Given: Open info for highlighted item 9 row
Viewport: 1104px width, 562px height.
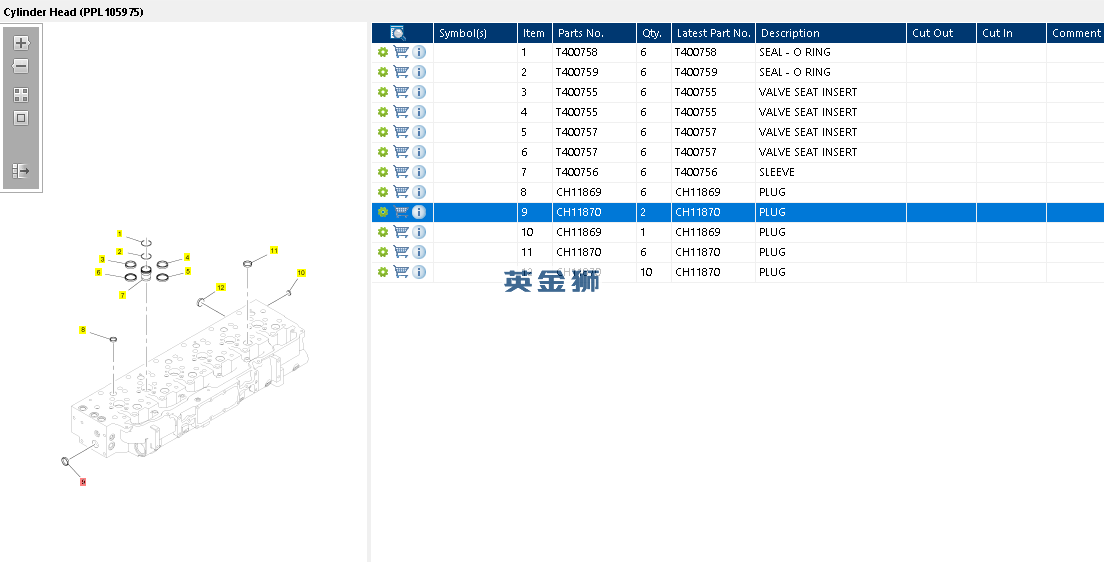Looking at the screenshot, I should (x=419, y=212).
